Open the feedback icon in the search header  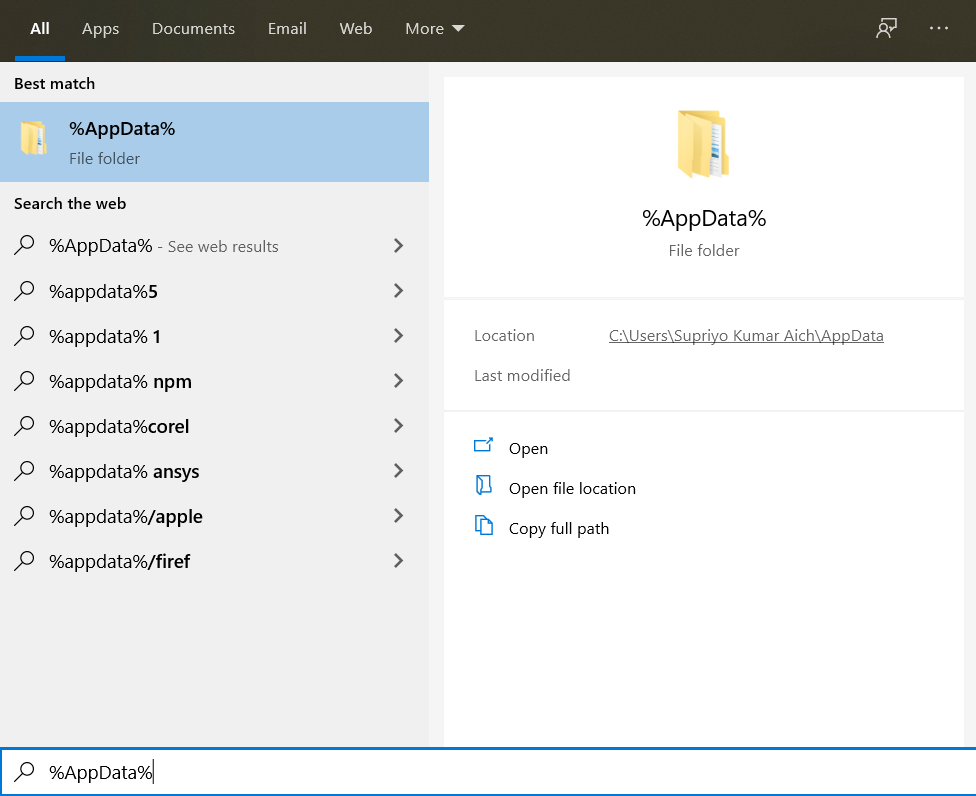(886, 28)
